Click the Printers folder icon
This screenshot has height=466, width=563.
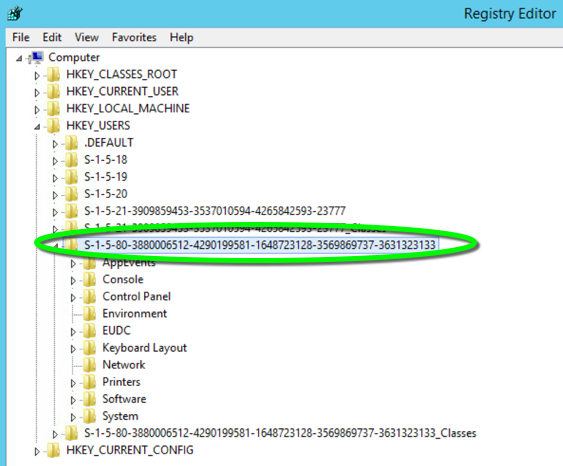click(x=89, y=382)
